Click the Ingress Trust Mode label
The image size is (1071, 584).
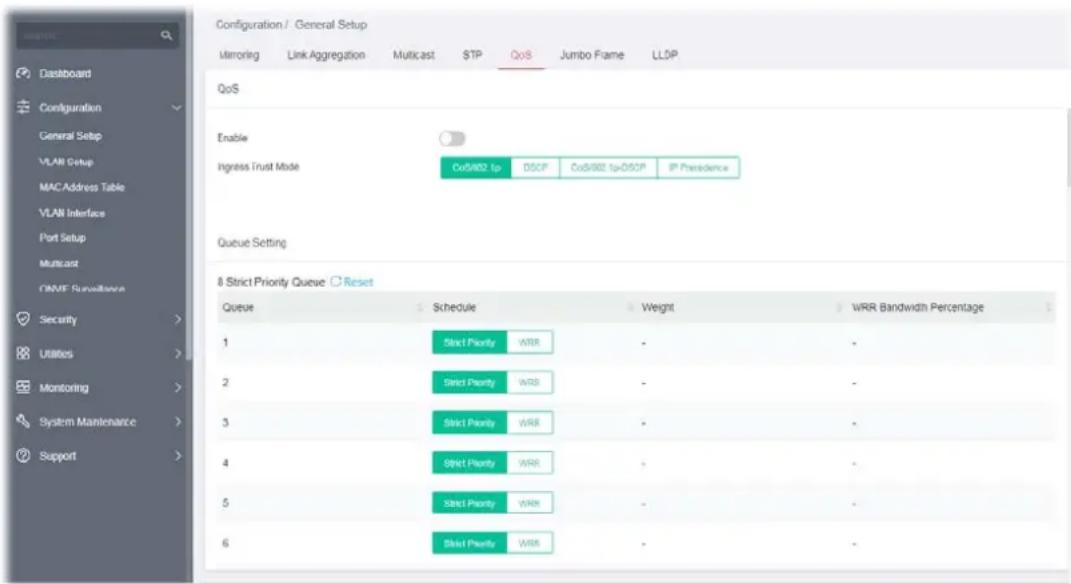point(258,167)
